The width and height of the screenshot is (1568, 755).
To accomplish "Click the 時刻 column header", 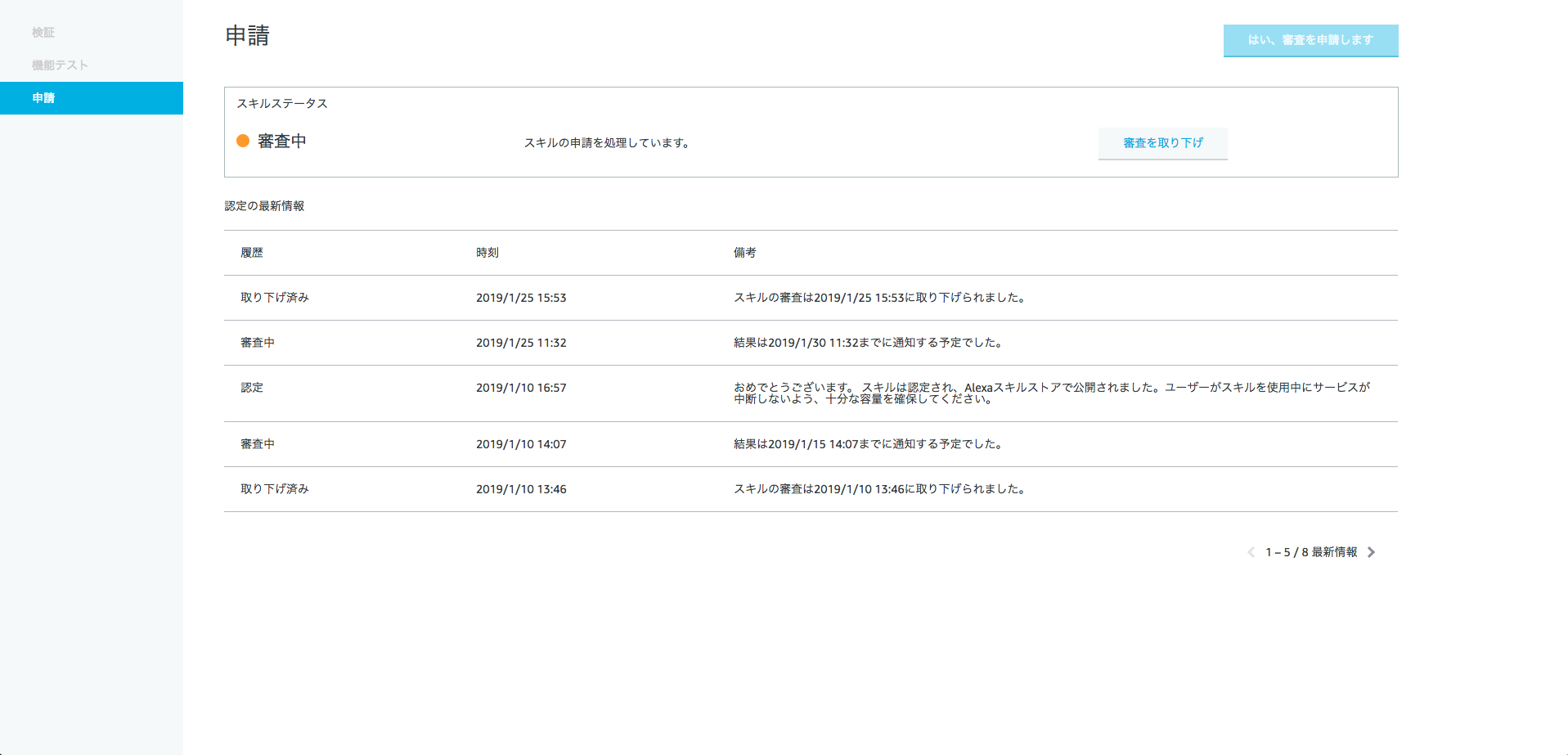I will (x=487, y=253).
